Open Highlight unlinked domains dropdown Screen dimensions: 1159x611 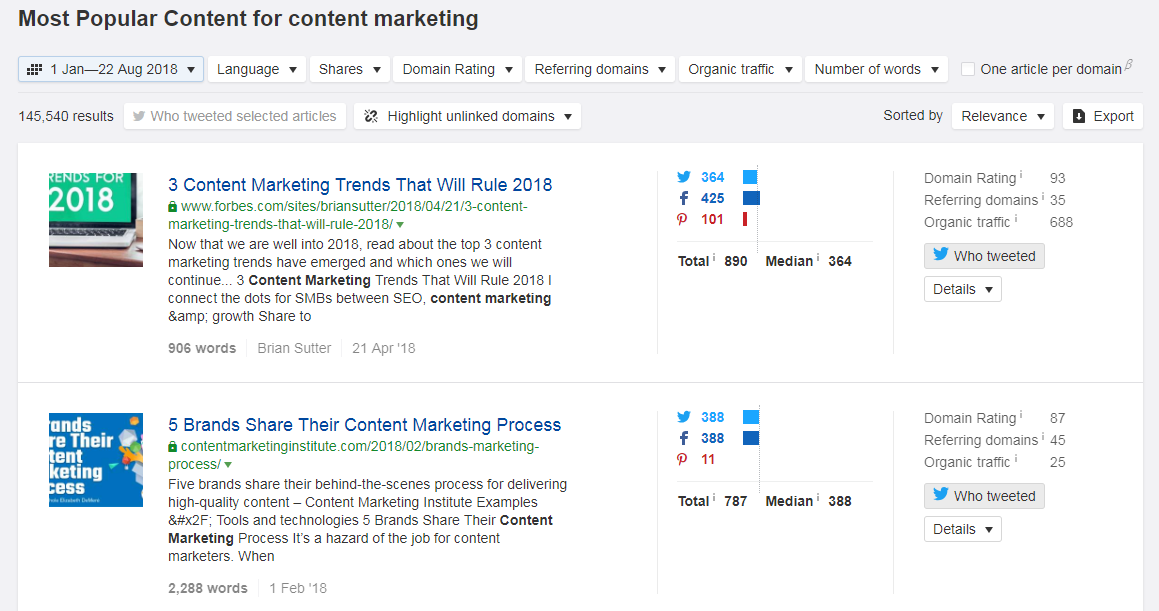[x=467, y=116]
